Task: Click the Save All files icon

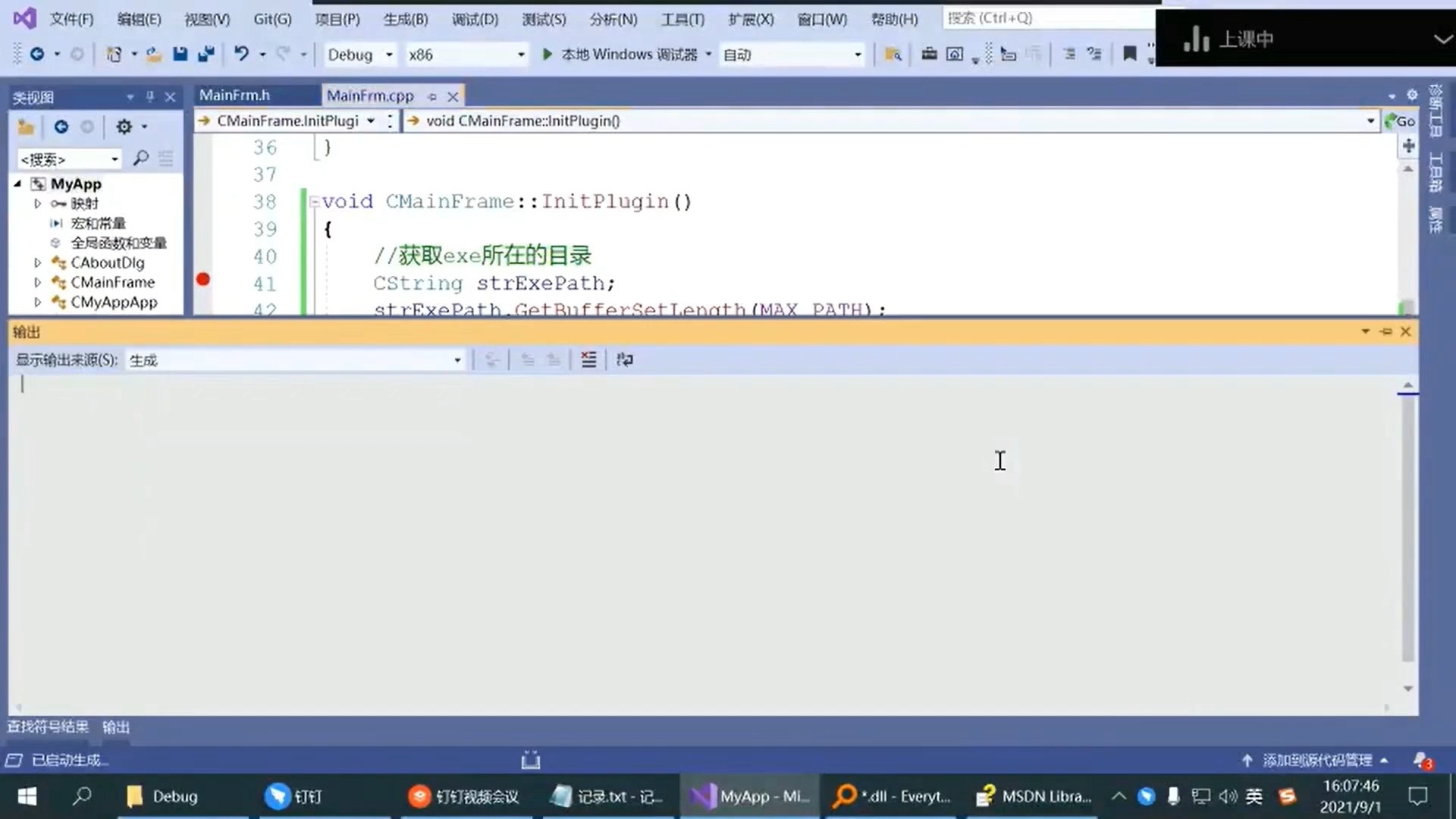Action: tap(206, 54)
